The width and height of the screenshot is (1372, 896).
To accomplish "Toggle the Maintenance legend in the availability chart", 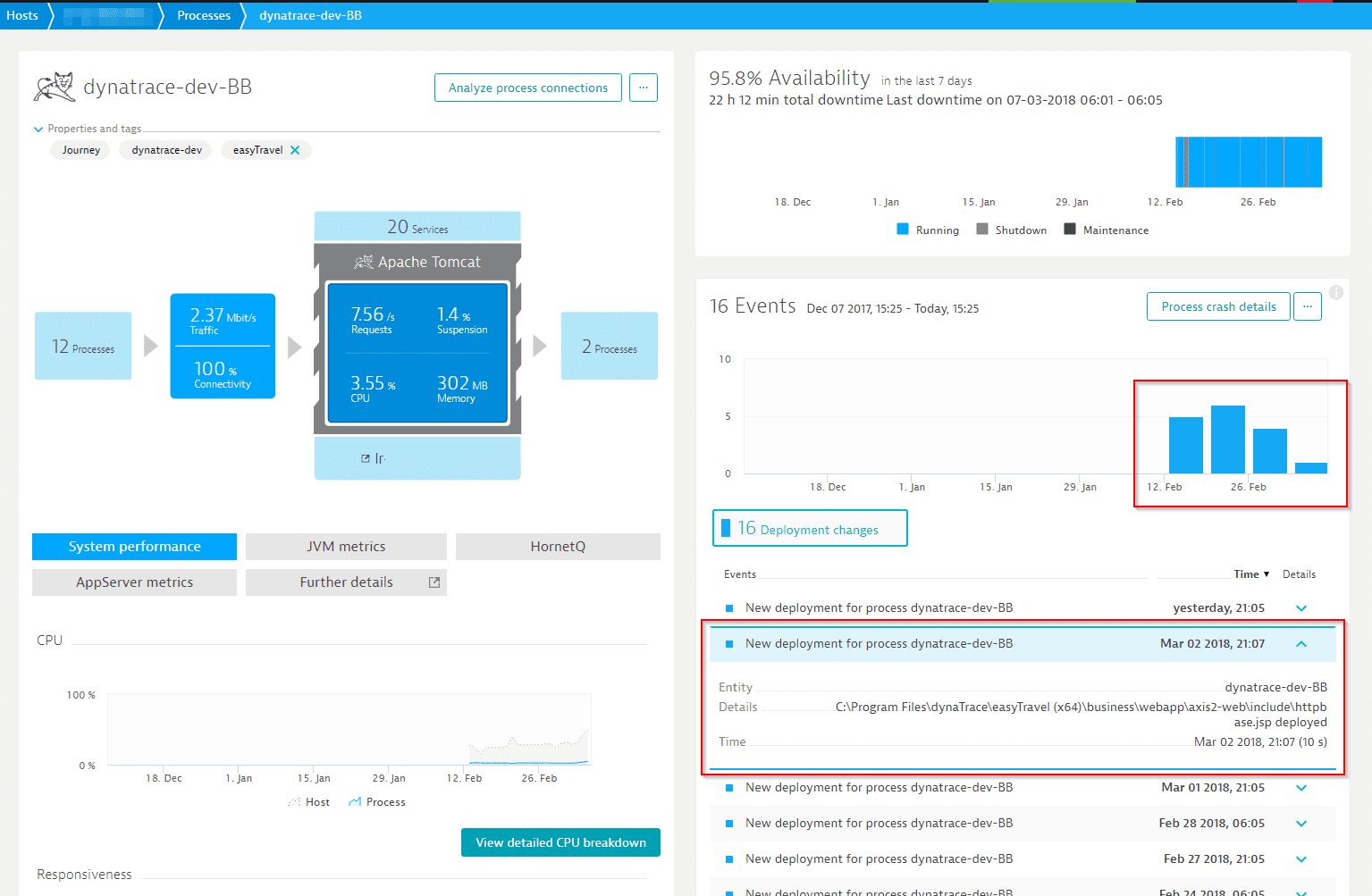I will point(1107,230).
